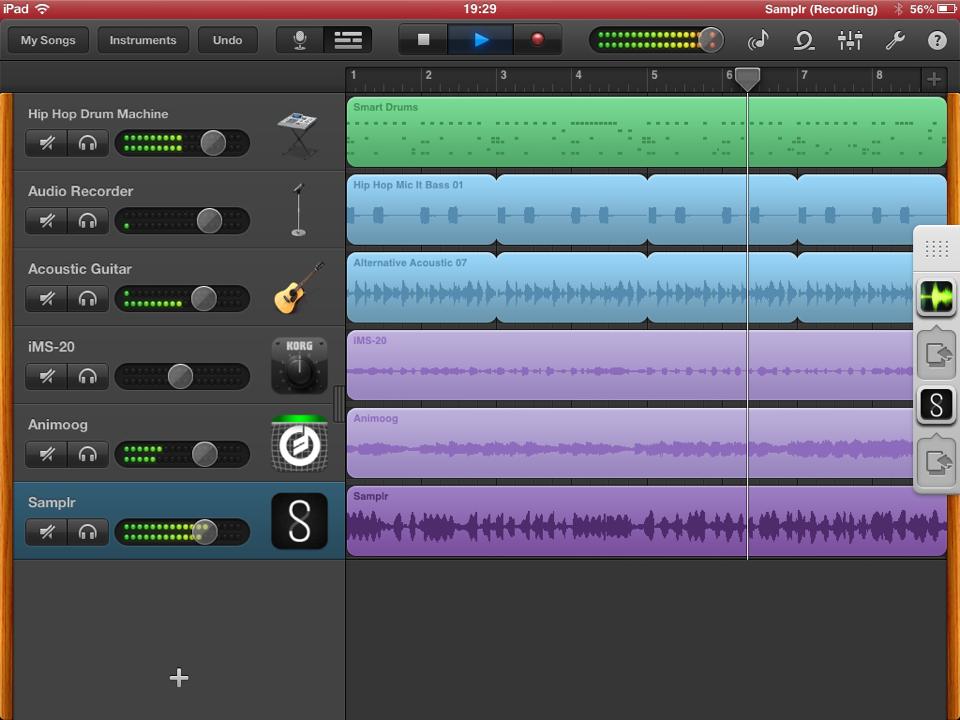Click the side panel dotted grip handle
The image size is (960, 720).
936,249
